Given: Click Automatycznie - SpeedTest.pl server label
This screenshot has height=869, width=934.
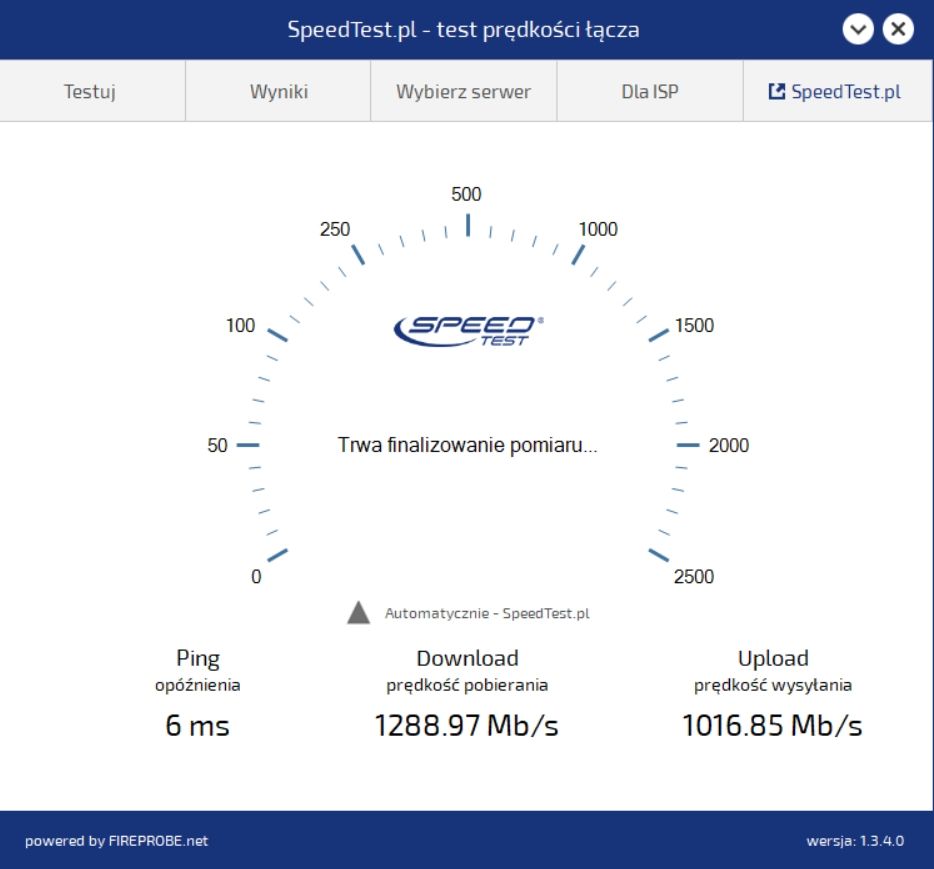Looking at the screenshot, I should coord(487,613).
